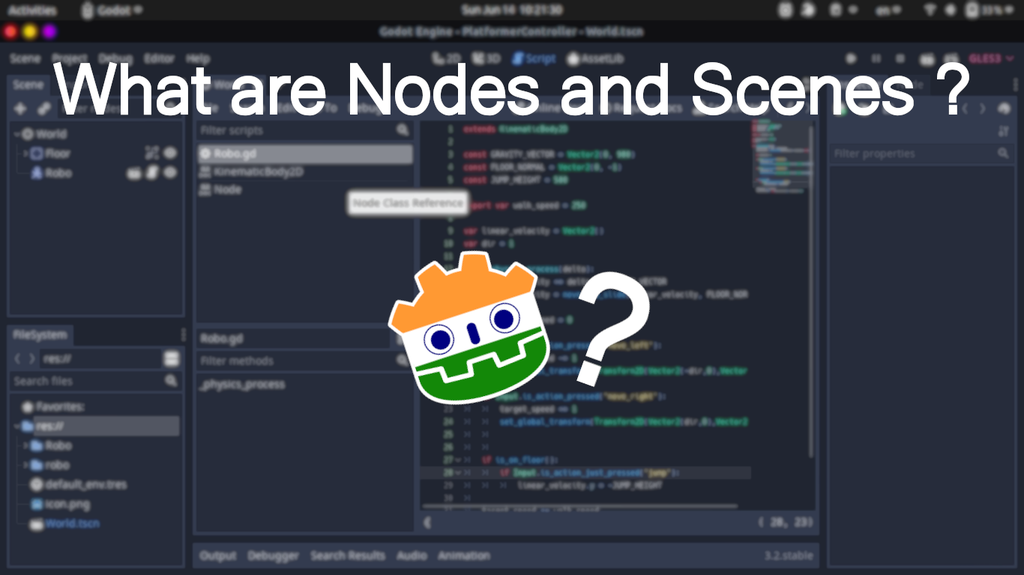The height and width of the screenshot is (575, 1024).
Task: Collapse the res:// root folder
Action: [17, 426]
